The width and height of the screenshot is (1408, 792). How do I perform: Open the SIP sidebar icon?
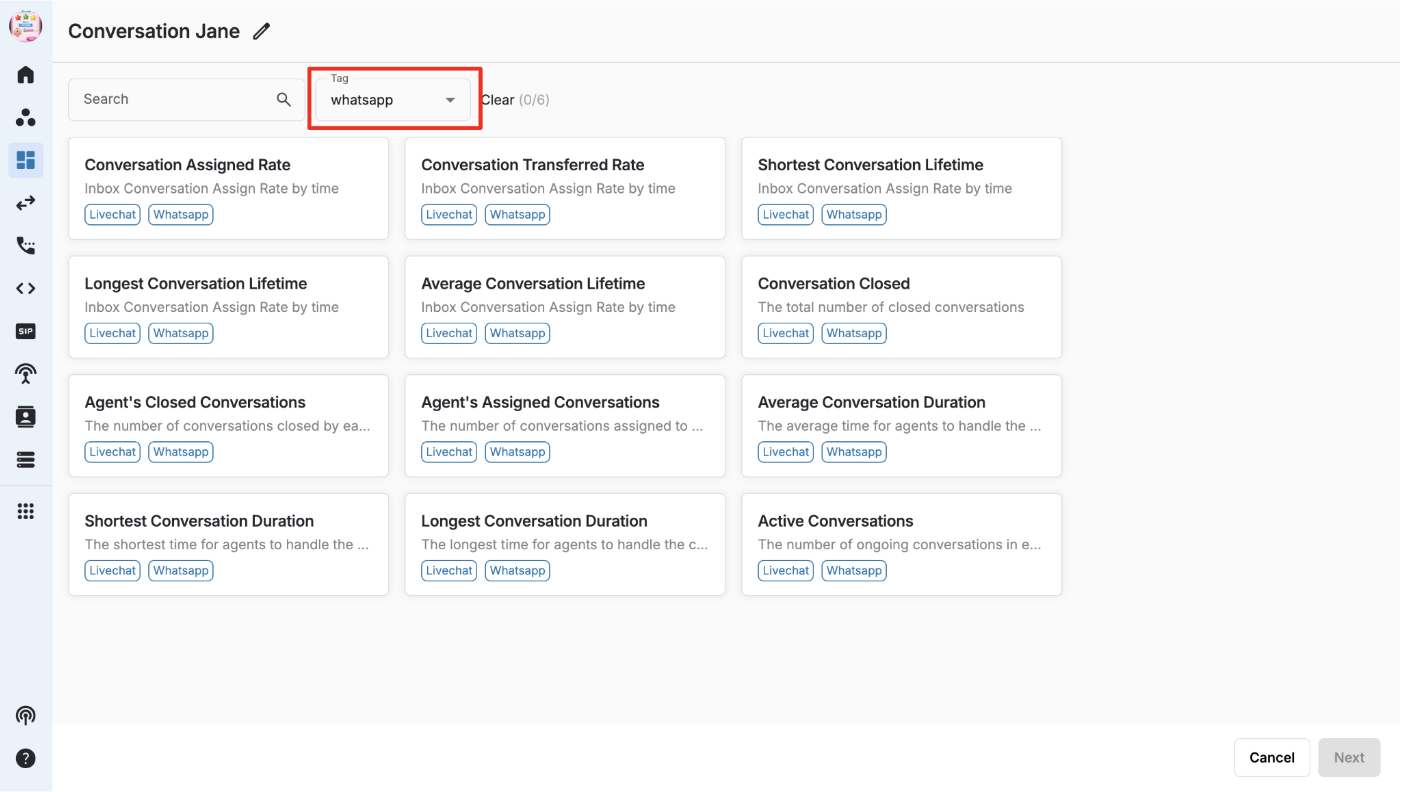pyautogui.click(x=26, y=331)
